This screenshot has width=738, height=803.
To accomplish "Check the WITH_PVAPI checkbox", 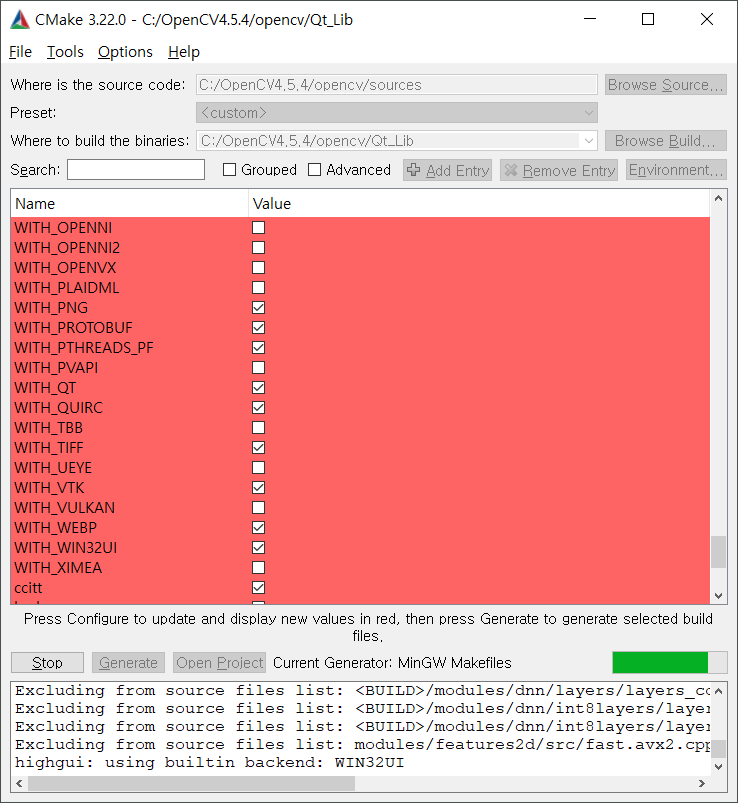I will (x=259, y=367).
